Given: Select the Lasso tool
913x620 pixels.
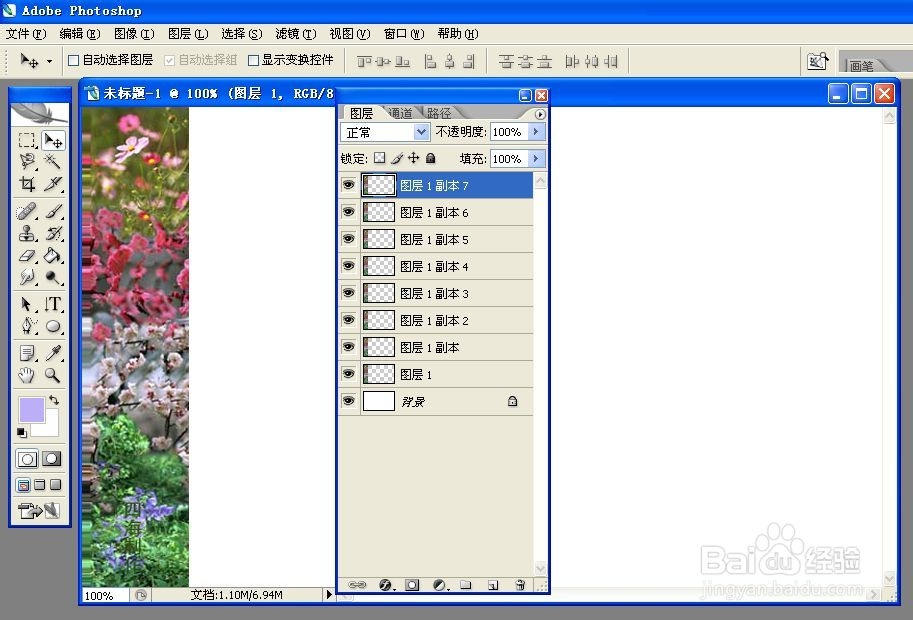Looking at the screenshot, I should click(x=27, y=161).
